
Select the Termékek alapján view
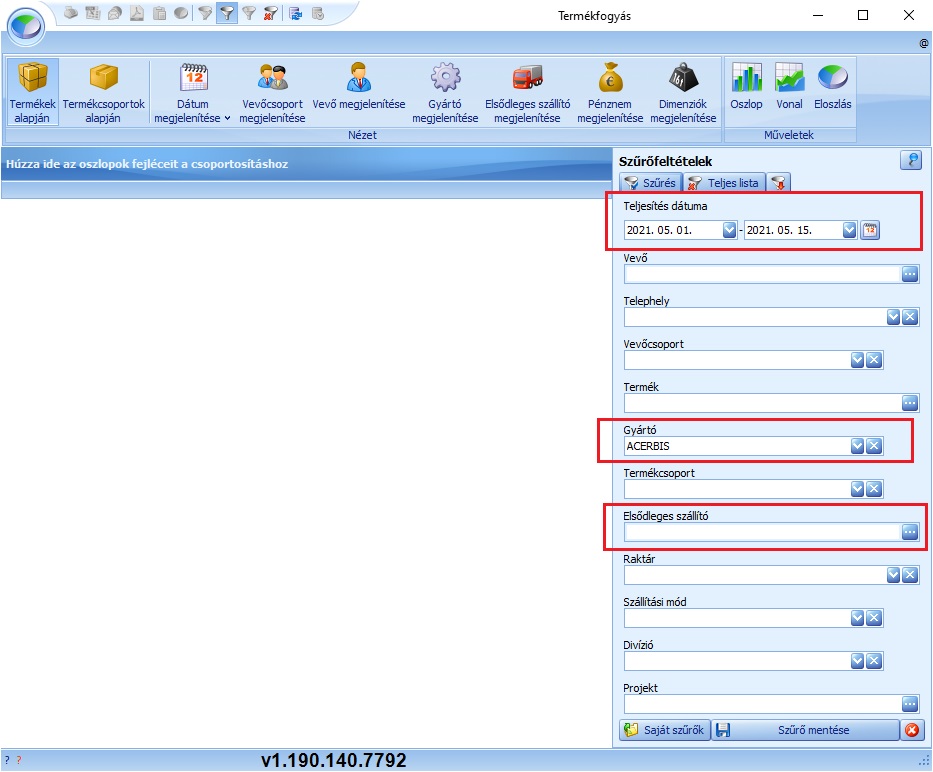coord(32,91)
